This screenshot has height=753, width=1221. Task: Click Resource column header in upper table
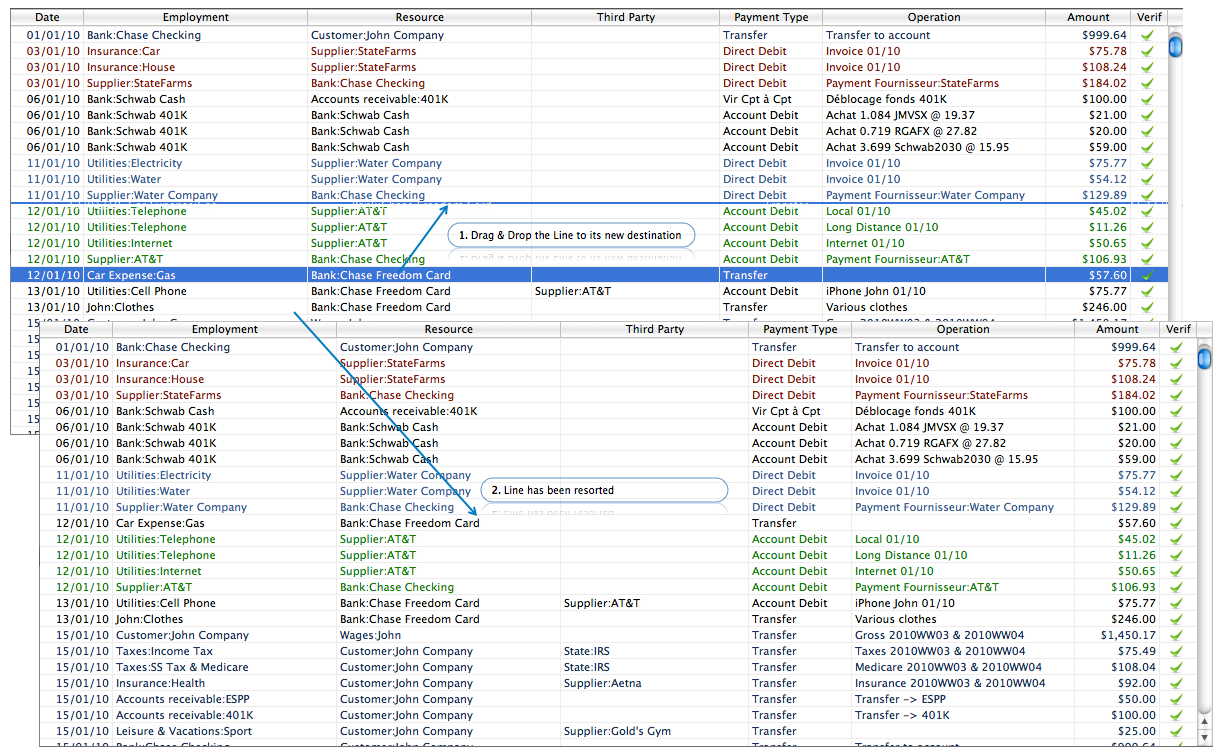[x=419, y=17]
